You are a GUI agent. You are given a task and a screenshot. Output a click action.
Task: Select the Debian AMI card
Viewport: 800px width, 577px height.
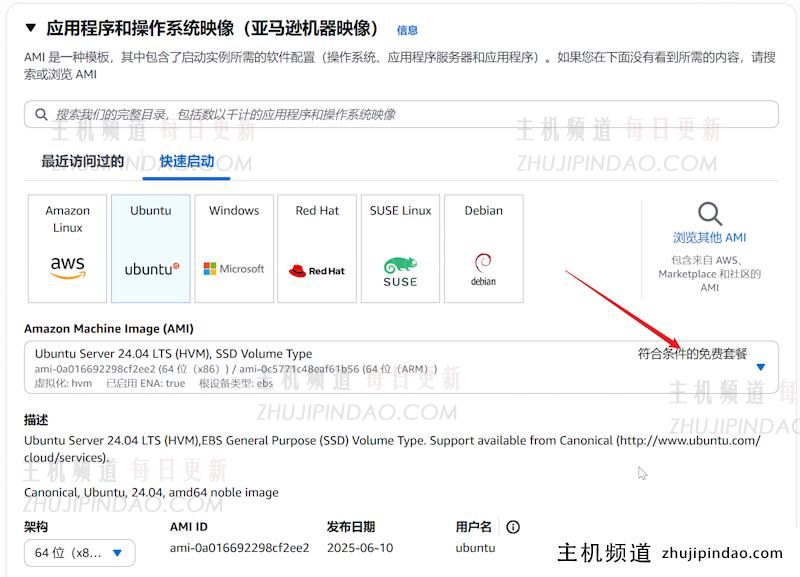click(x=484, y=248)
